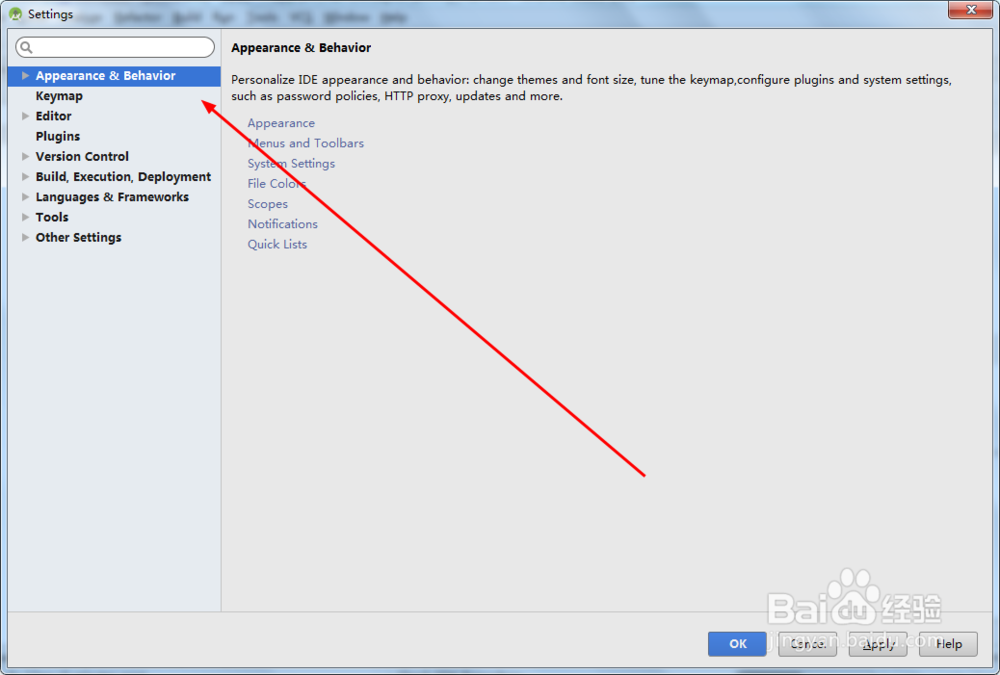
Task: Select the Keymap settings item
Action: (x=59, y=96)
